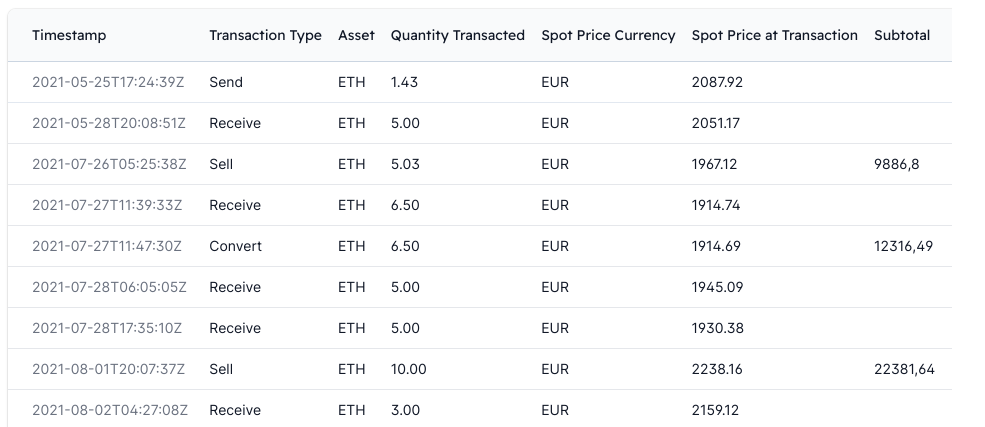
Task: Click the timestamp 2021-07-27T11:47:30Z
Action: click(108, 246)
